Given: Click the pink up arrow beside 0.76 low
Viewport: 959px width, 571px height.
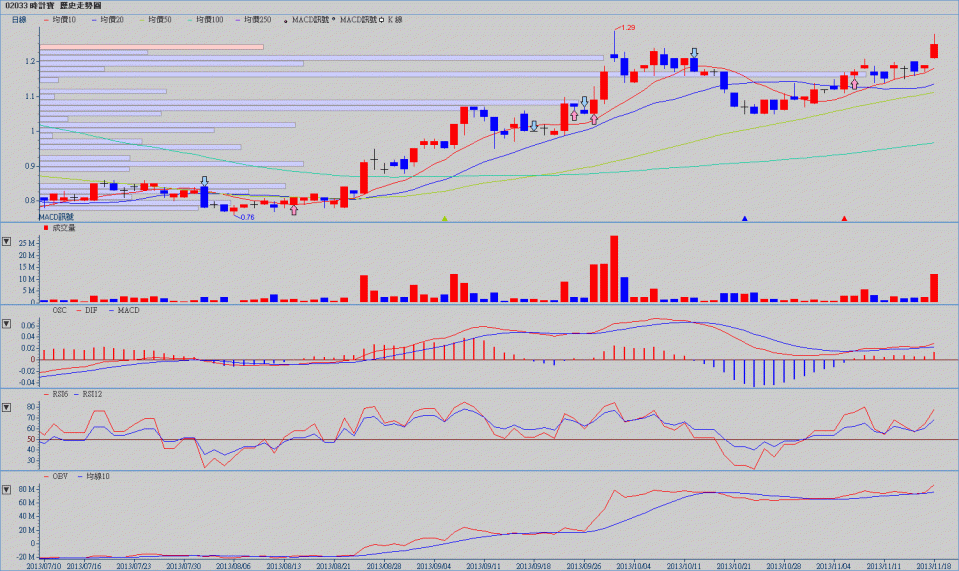Looking at the screenshot, I should pos(293,210).
